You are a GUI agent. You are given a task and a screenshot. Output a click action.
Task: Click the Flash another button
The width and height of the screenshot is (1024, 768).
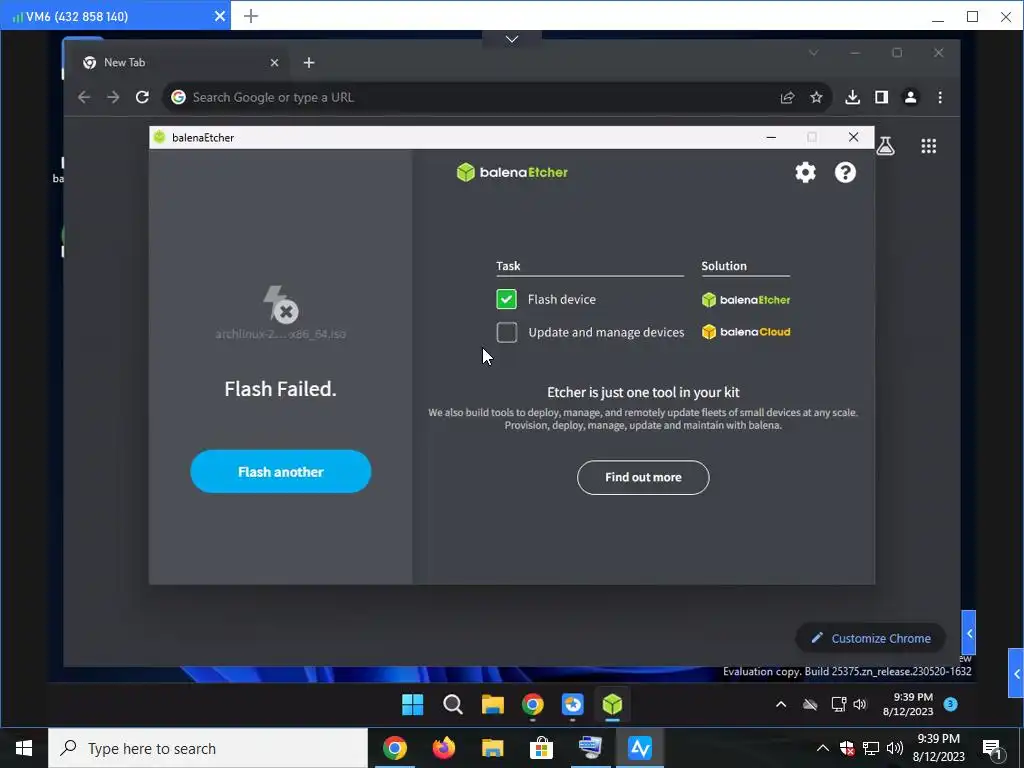pos(281,472)
